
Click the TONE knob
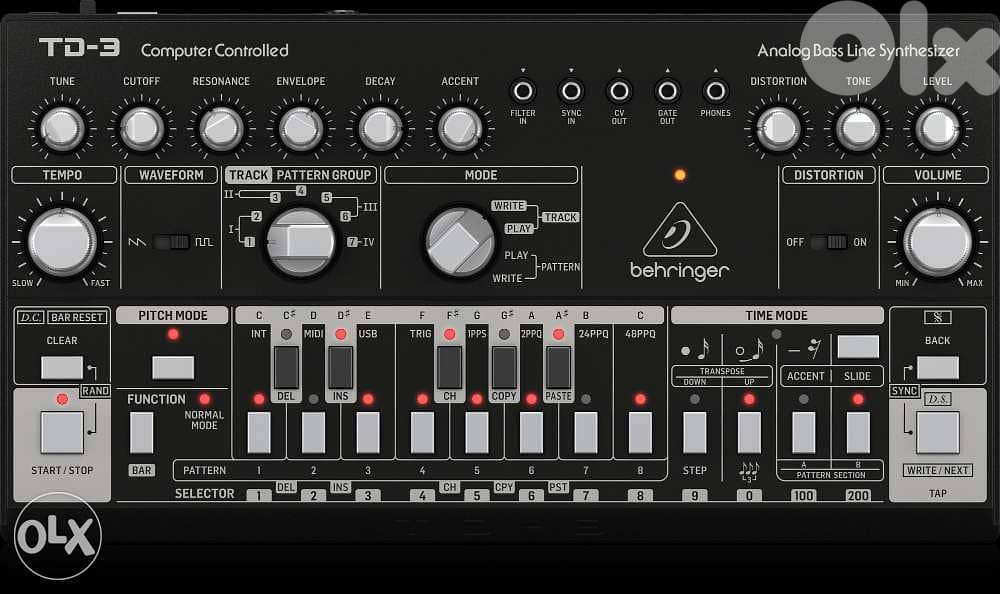pyautogui.click(x=858, y=128)
